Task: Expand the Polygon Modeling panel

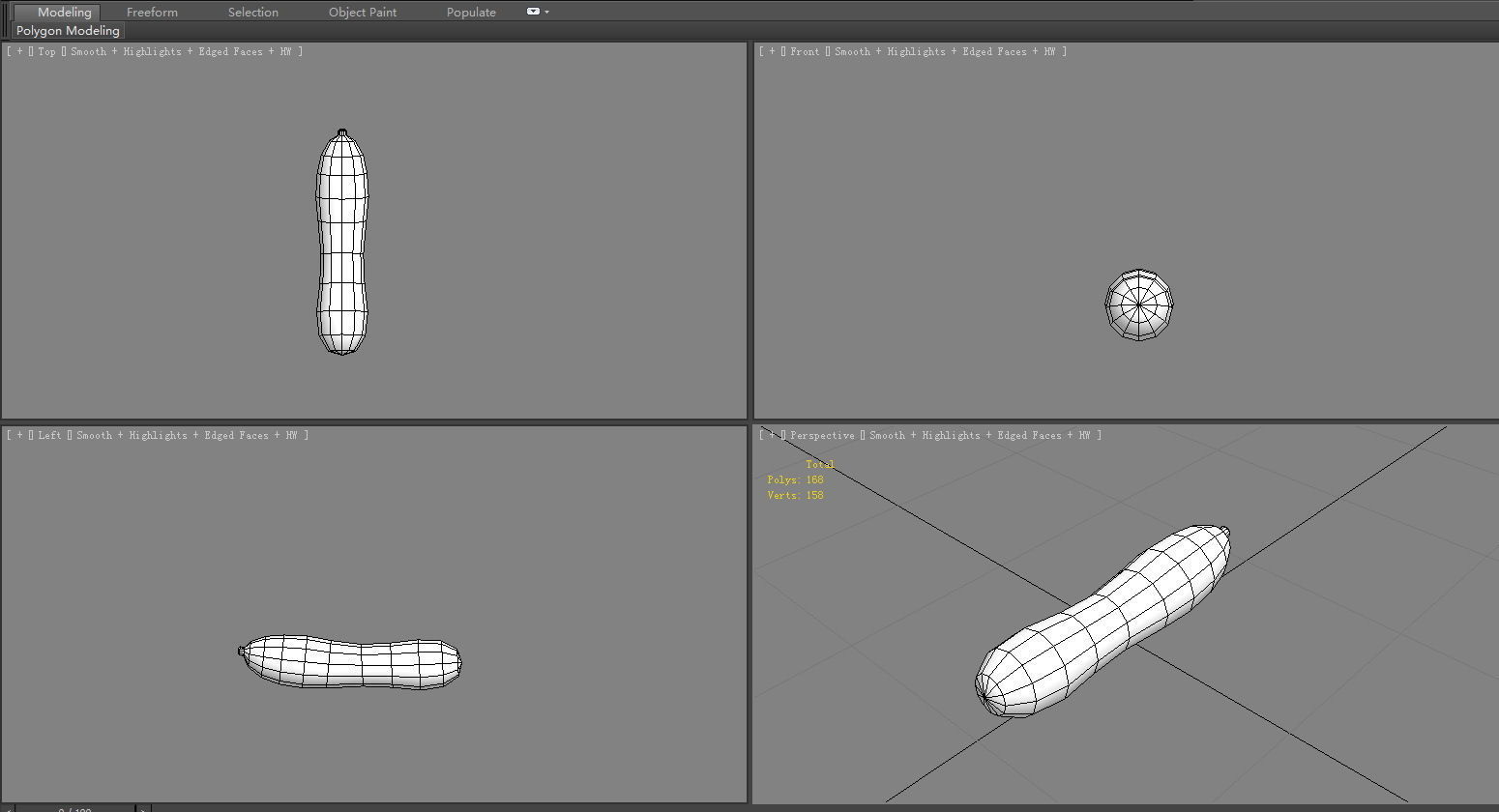Action: (68, 31)
